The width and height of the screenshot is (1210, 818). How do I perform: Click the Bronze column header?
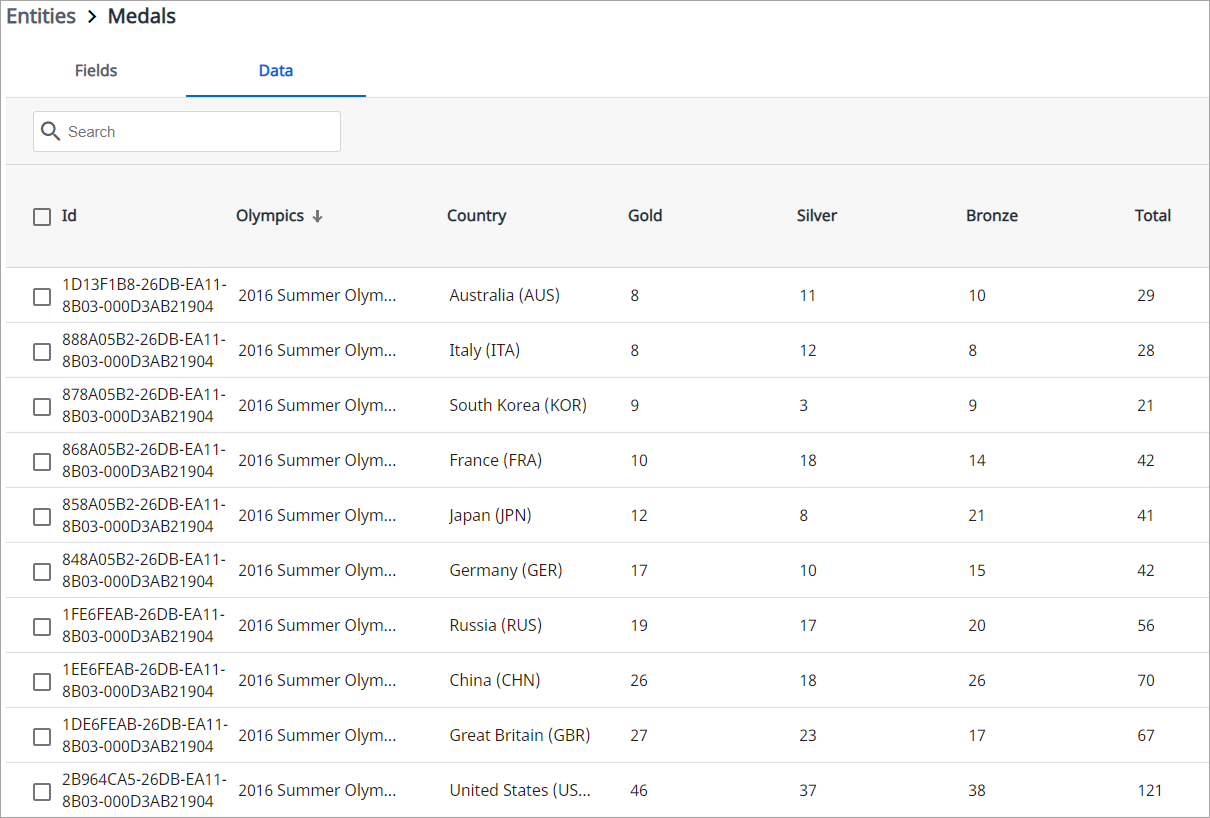point(991,216)
